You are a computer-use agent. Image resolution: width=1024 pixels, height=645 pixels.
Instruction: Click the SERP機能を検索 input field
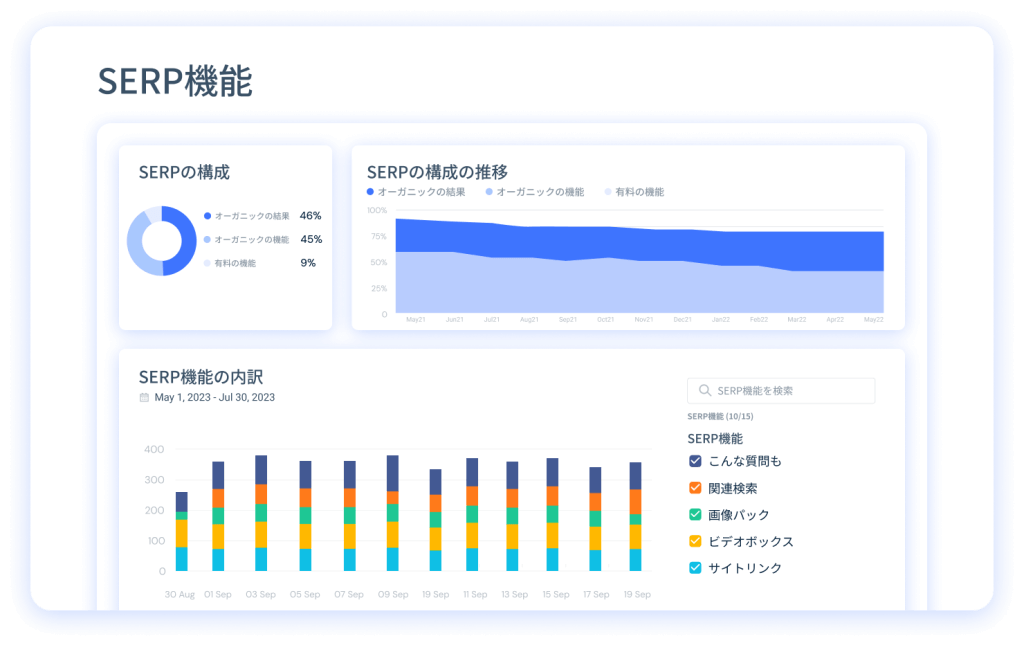click(790, 391)
